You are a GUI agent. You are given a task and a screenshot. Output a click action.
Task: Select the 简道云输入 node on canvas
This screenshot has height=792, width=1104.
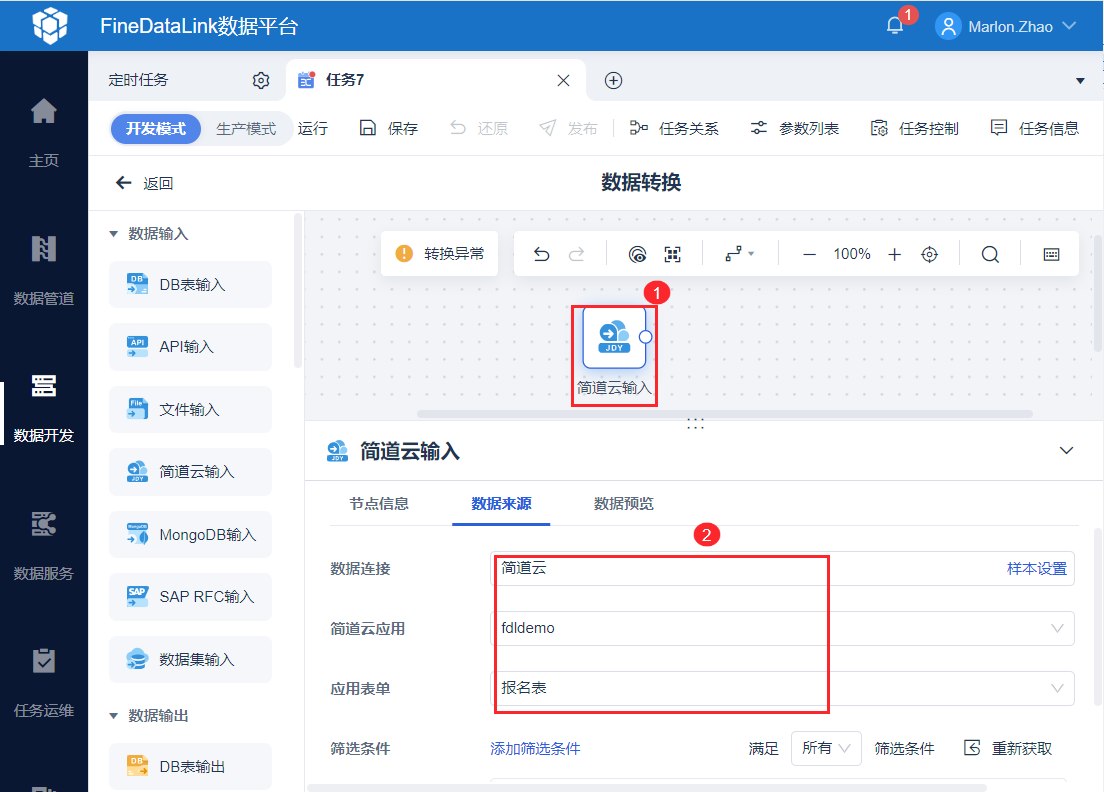point(614,338)
